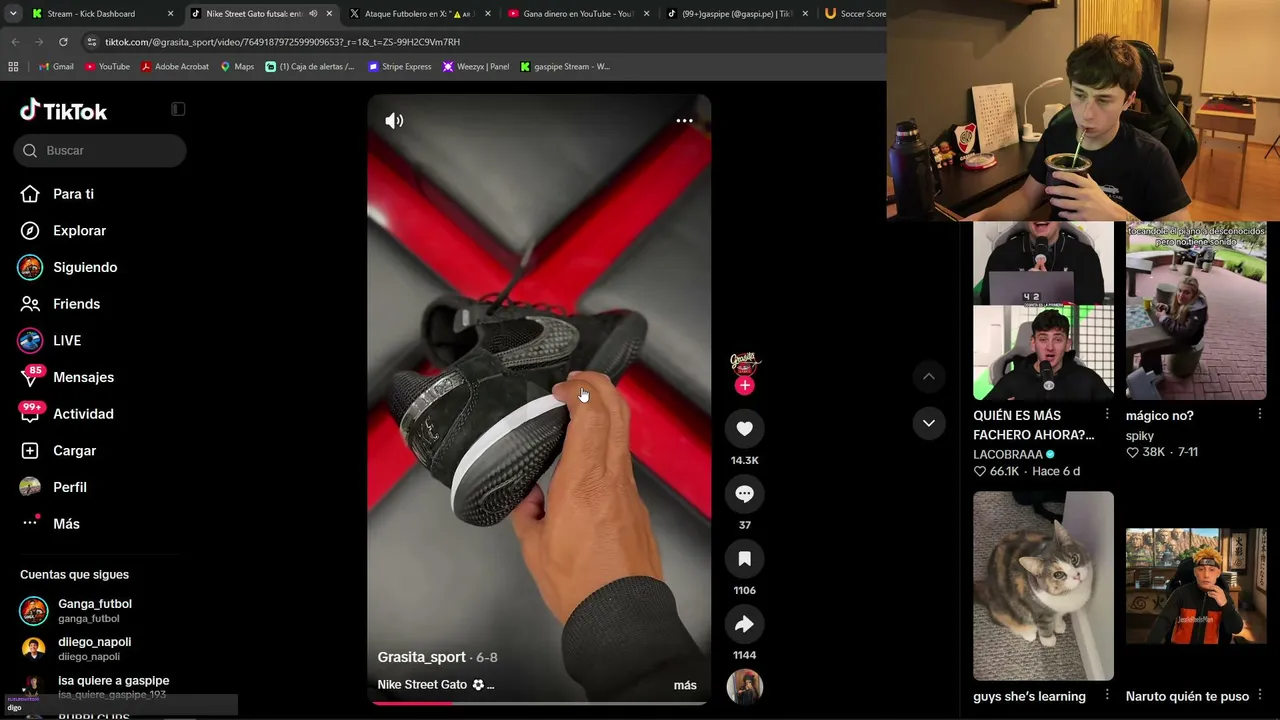Open the Stripe Express bookmark

click(x=400, y=67)
